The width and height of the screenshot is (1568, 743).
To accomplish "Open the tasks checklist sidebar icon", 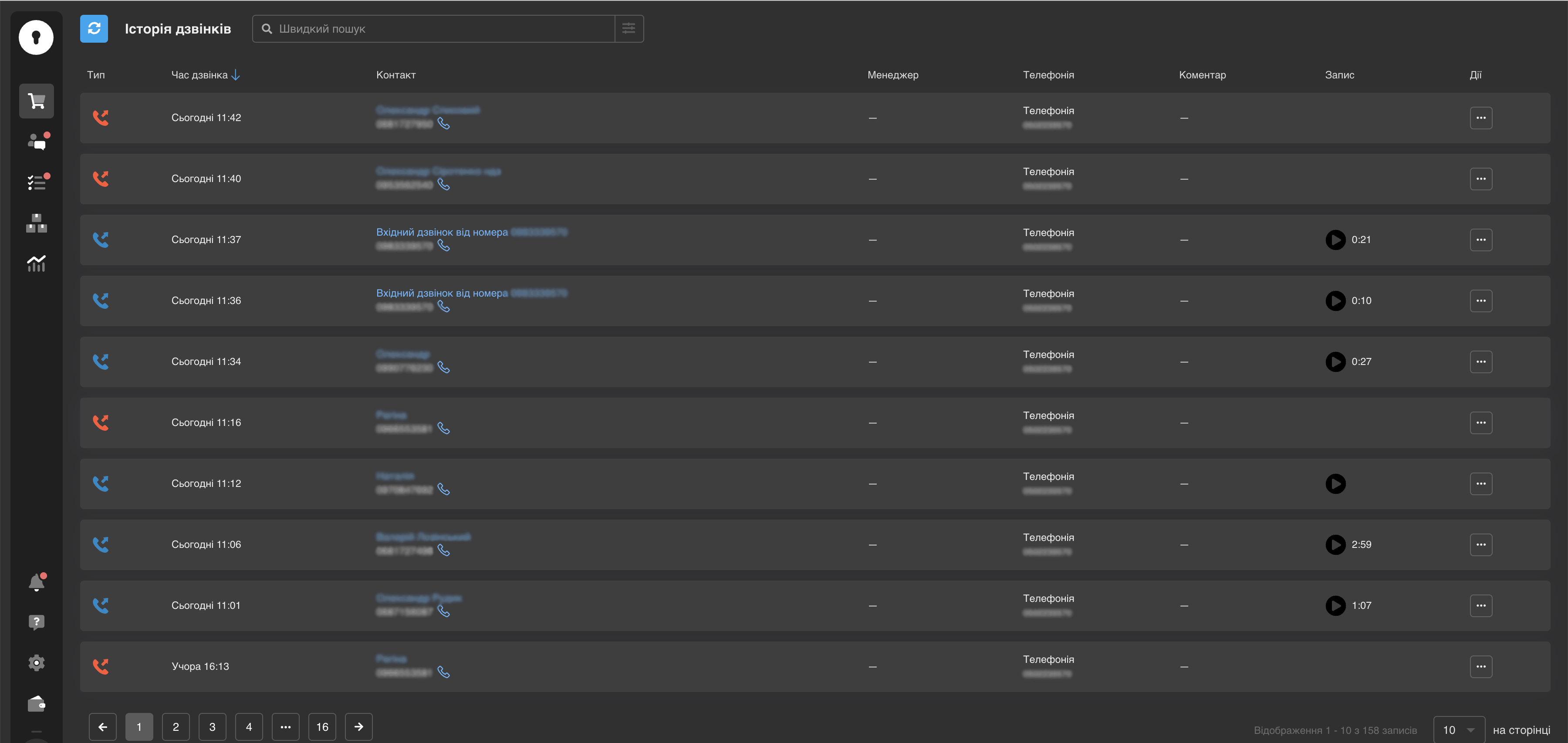I will 37,182.
